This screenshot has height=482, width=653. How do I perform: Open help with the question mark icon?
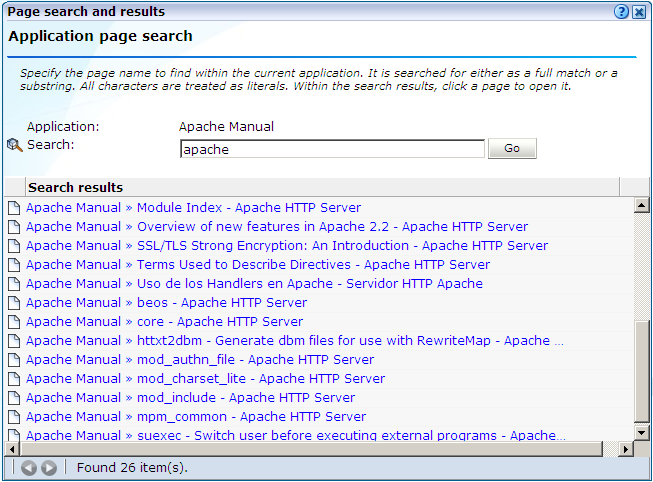621,12
